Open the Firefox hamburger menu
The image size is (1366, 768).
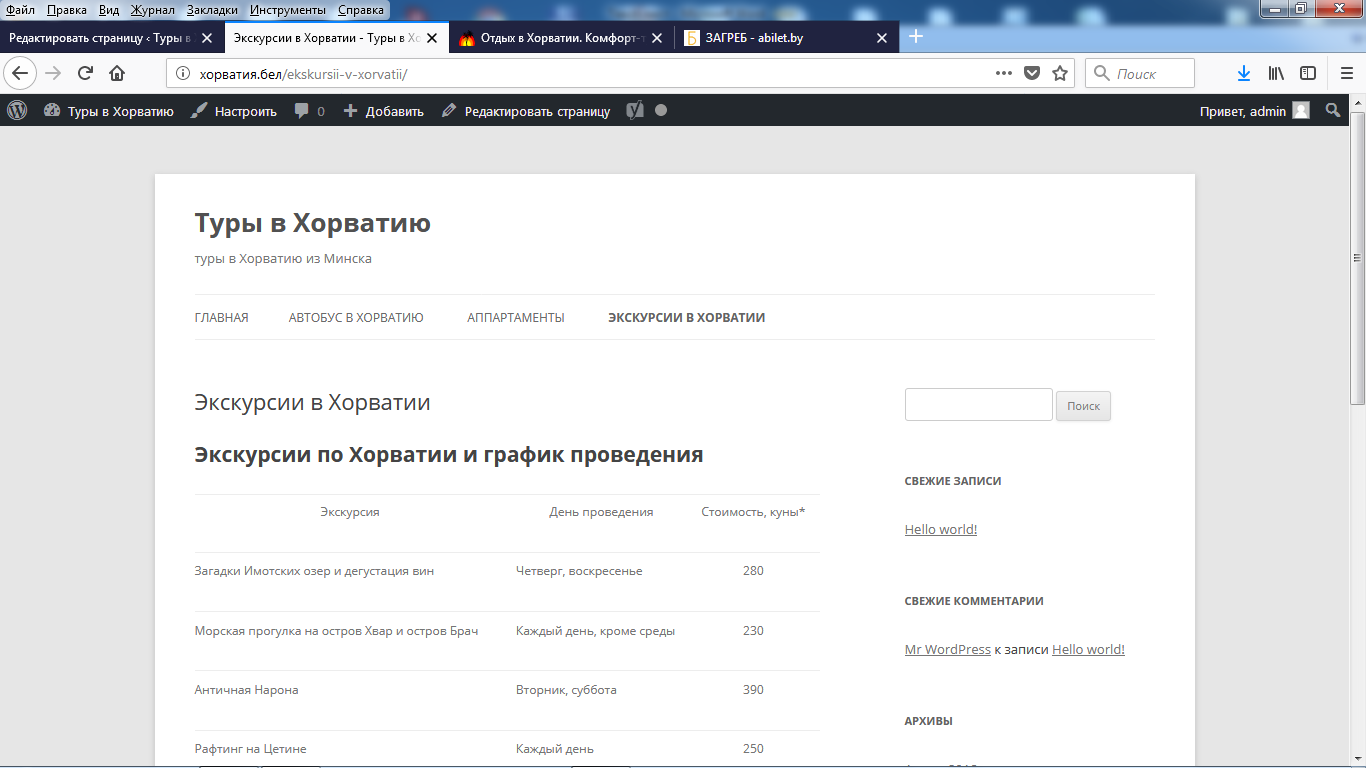pos(1346,73)
